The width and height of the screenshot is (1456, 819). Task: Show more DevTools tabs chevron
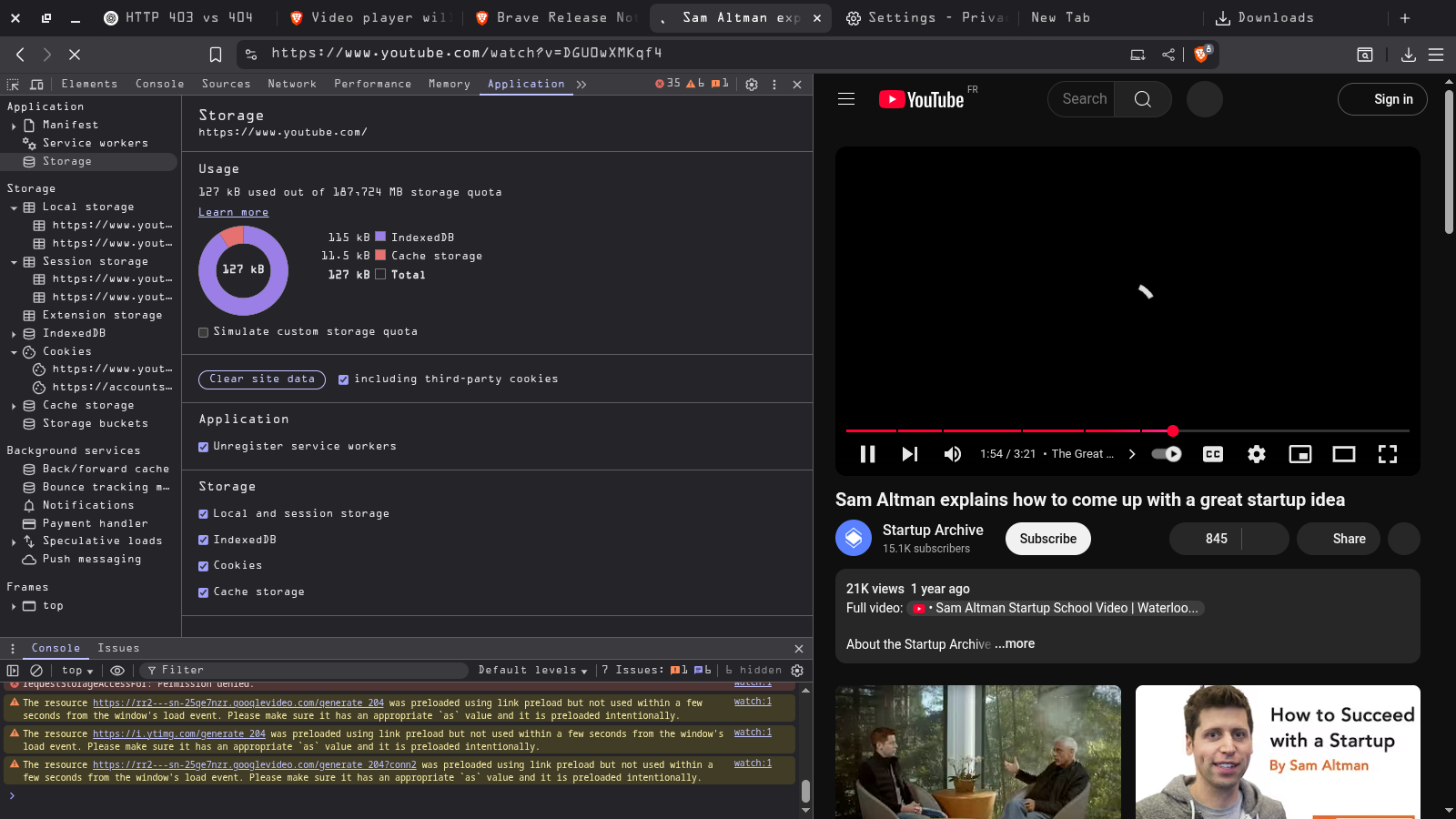click(x=581, y=85)
